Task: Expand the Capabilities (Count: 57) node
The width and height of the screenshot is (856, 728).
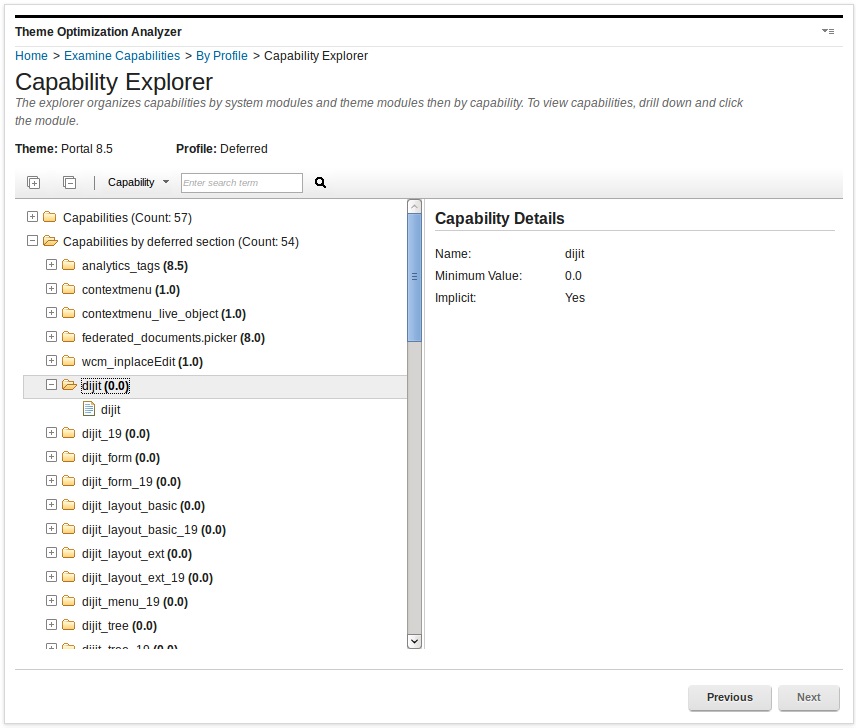Action: (32, 217)
